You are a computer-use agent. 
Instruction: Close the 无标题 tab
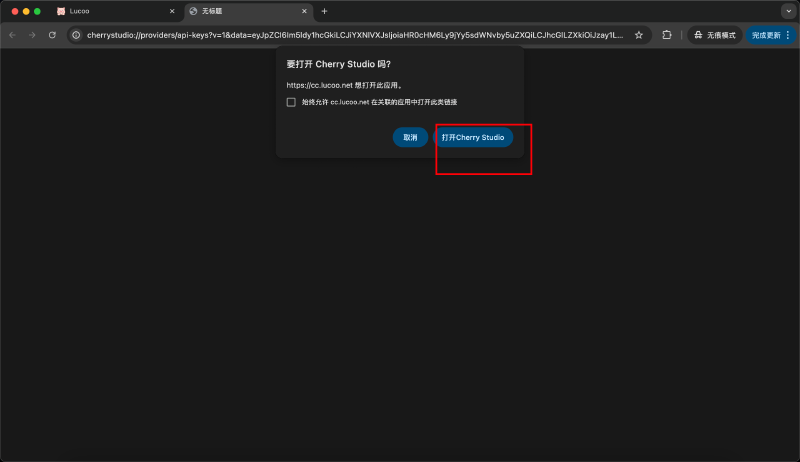(304, 11)
